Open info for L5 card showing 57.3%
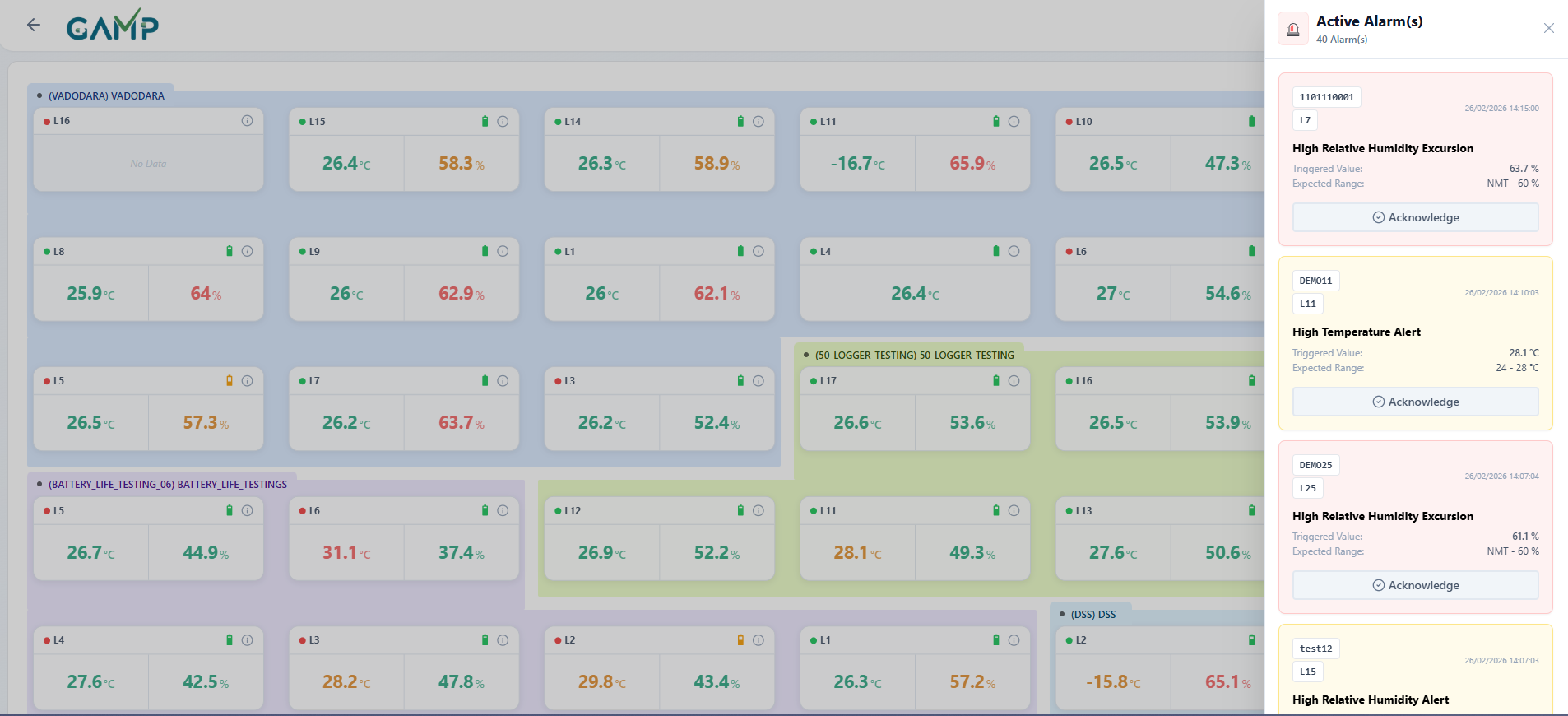1568x716 pixels. click(247, 381)
